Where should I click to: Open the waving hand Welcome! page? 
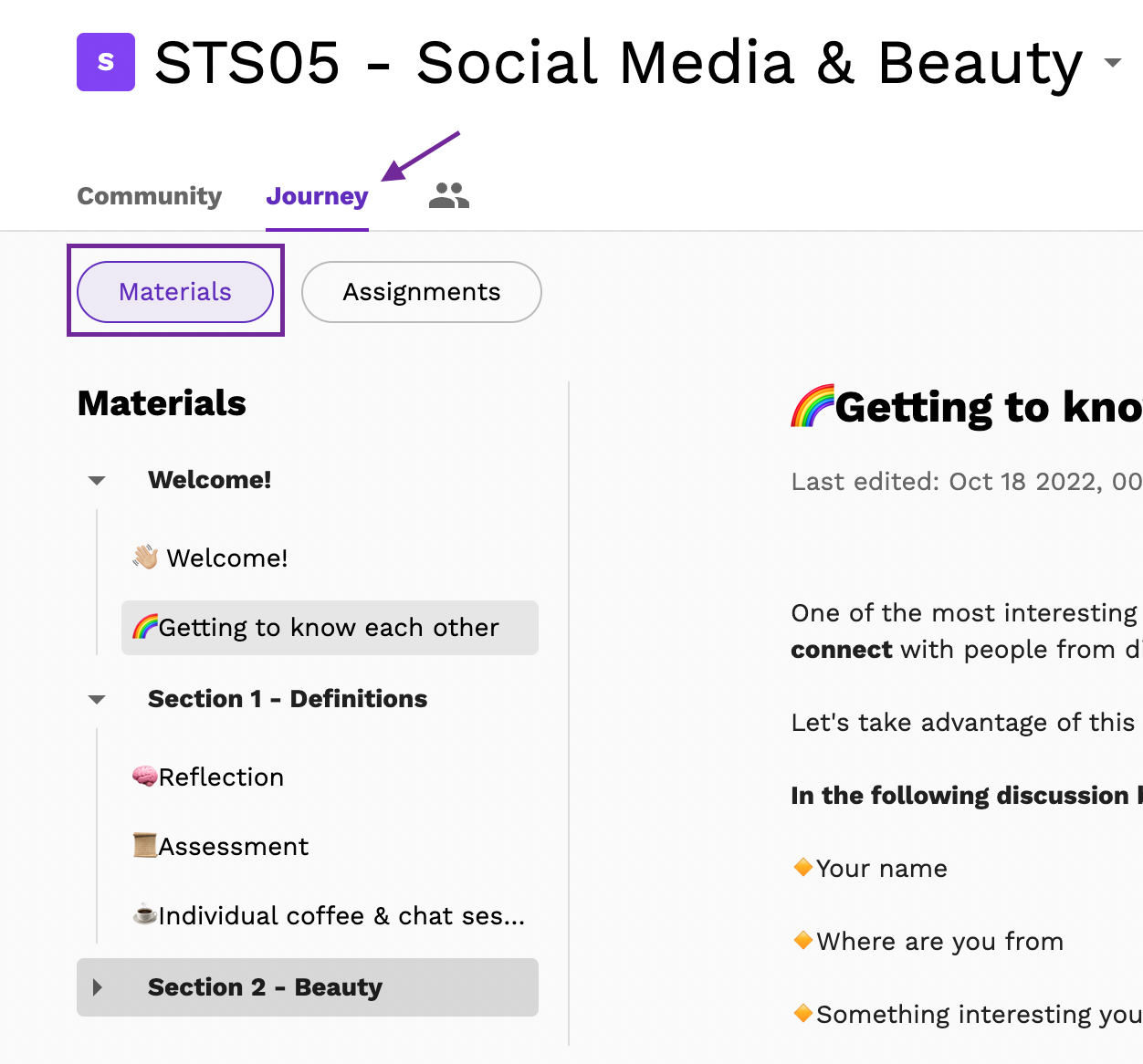pyautogui.click(x=210, y=558)
